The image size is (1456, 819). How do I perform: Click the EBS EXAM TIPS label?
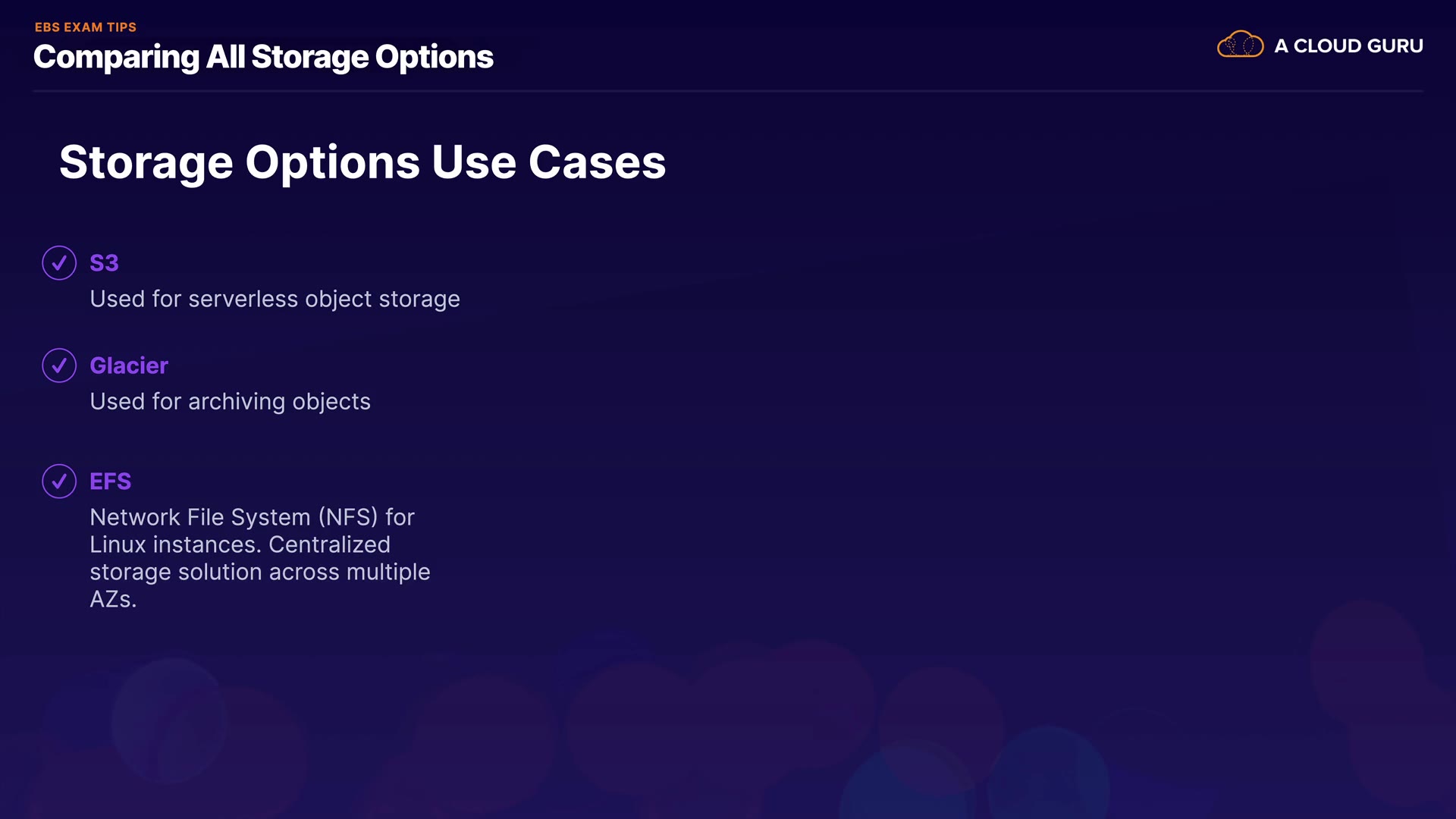[86, 27]
